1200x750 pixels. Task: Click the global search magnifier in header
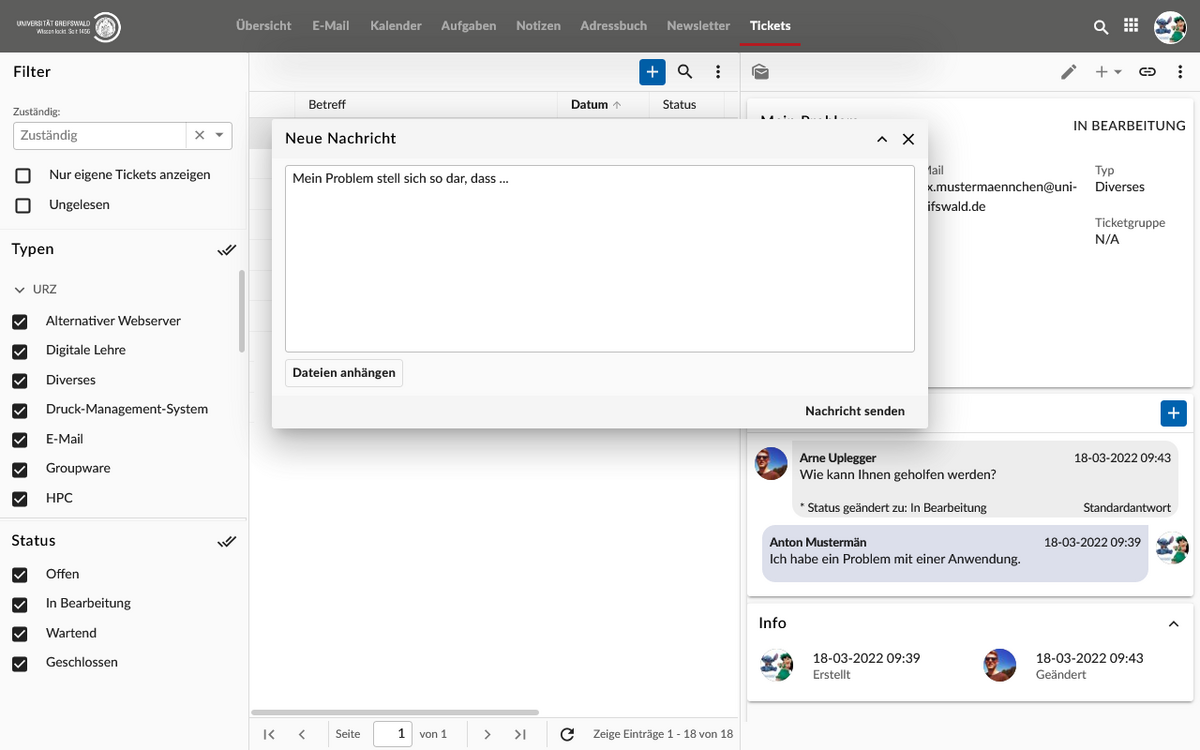tap(1101, 27)
